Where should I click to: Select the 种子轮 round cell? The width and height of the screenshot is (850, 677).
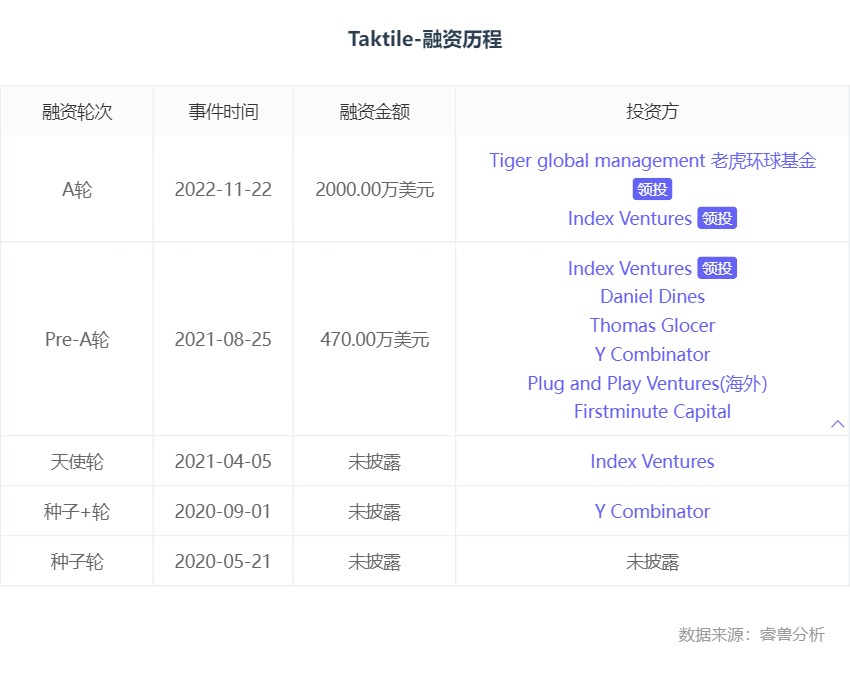[77, 562]
